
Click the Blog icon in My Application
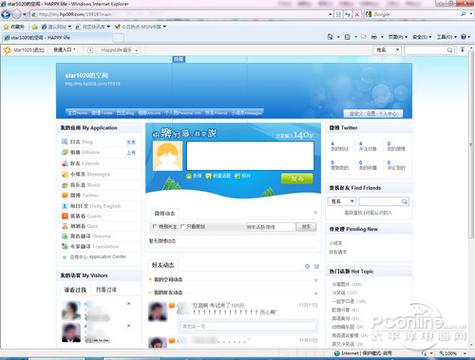coord(65,142)
